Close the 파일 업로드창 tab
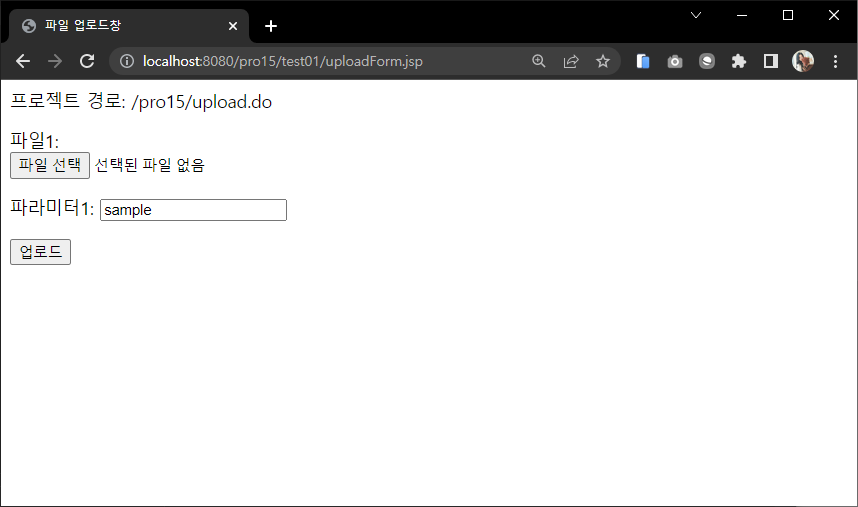This screenshot has width=858, height=507. (x=233, y=26)
